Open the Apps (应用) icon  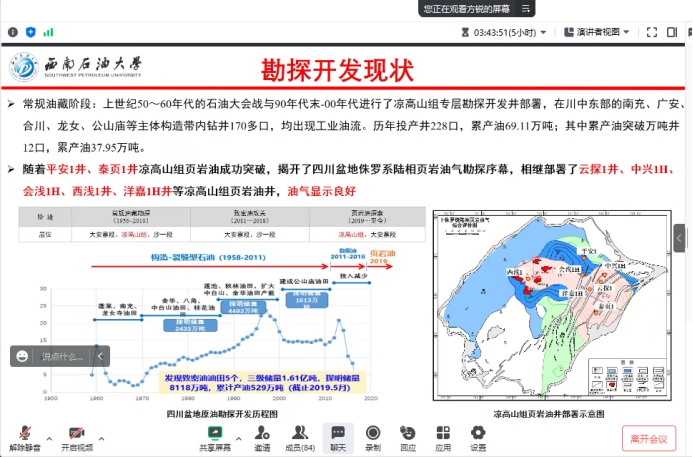point(443,434)
